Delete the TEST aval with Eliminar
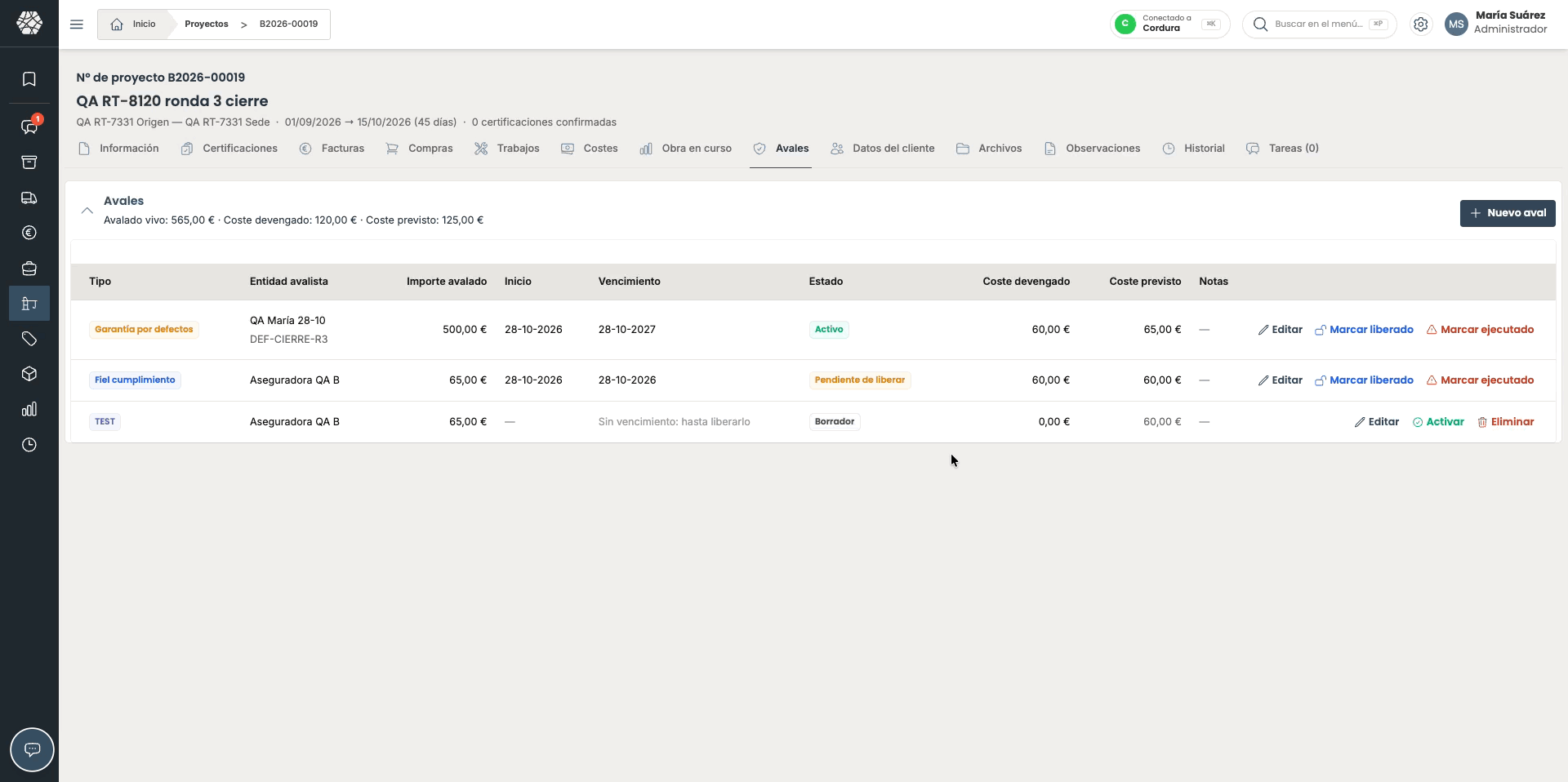The height and width of the screenshot is (782, 1568). pos(1505,422)
